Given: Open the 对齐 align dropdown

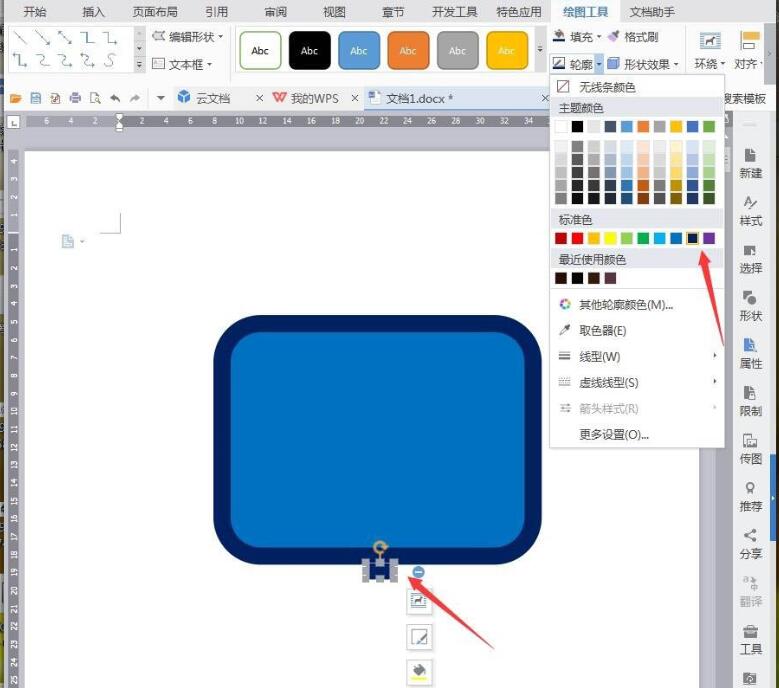Looking at the screenshot, I should tap(748, 50).
